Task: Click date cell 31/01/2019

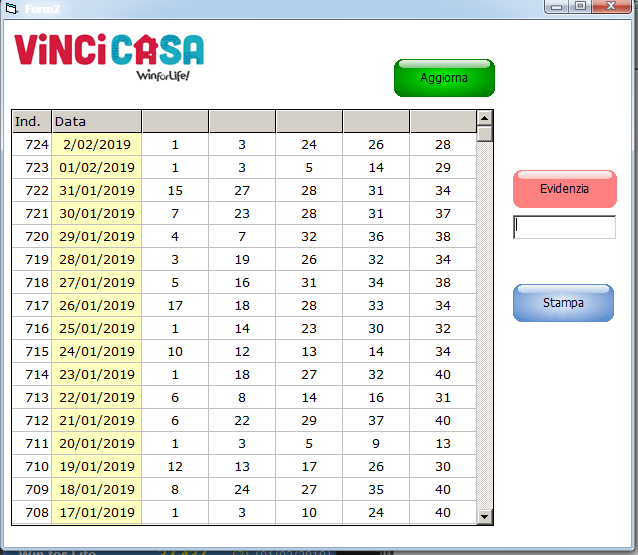Action: [x=96, y=191]
